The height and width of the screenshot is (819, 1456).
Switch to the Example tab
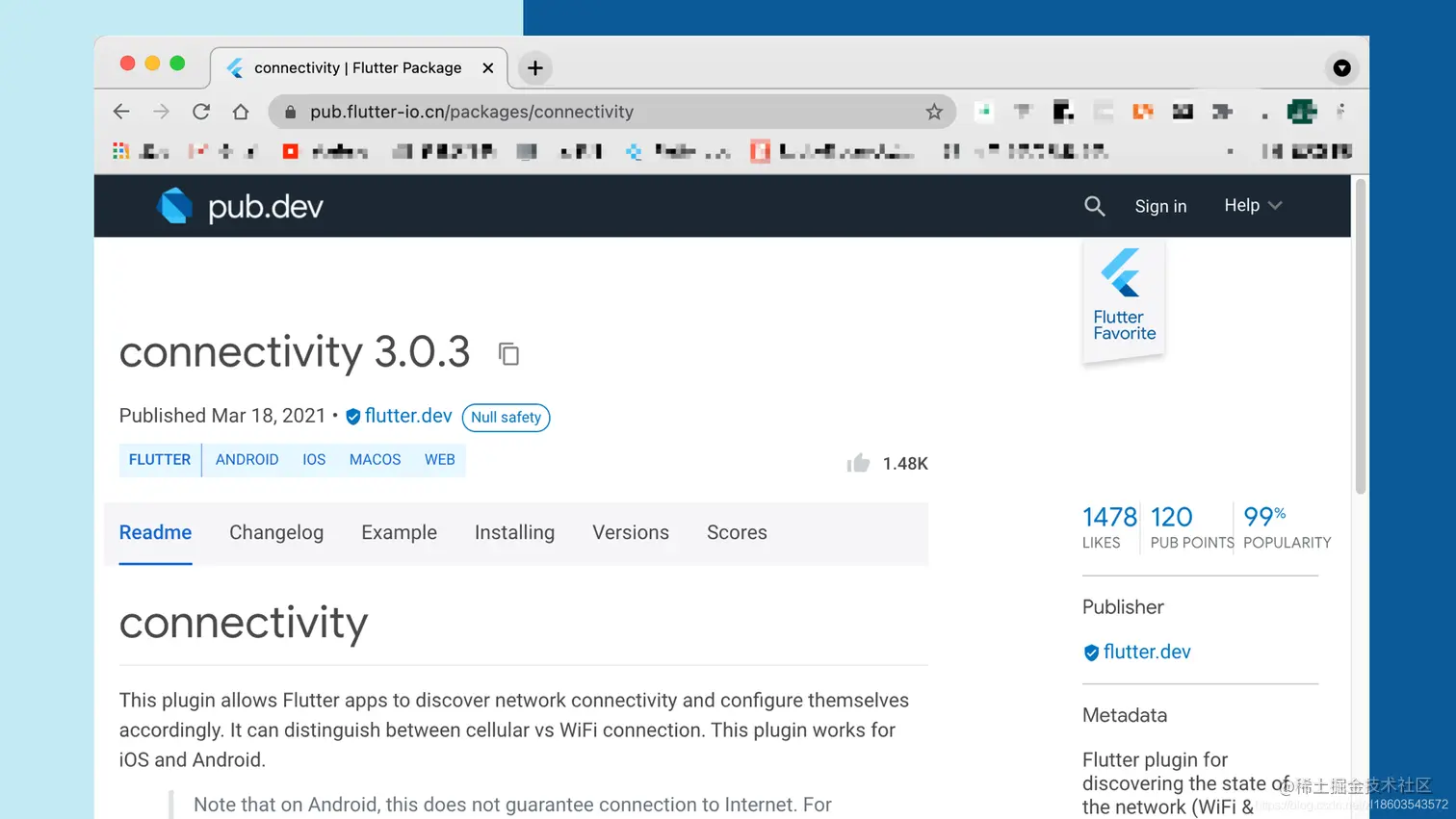coord(399,532)
